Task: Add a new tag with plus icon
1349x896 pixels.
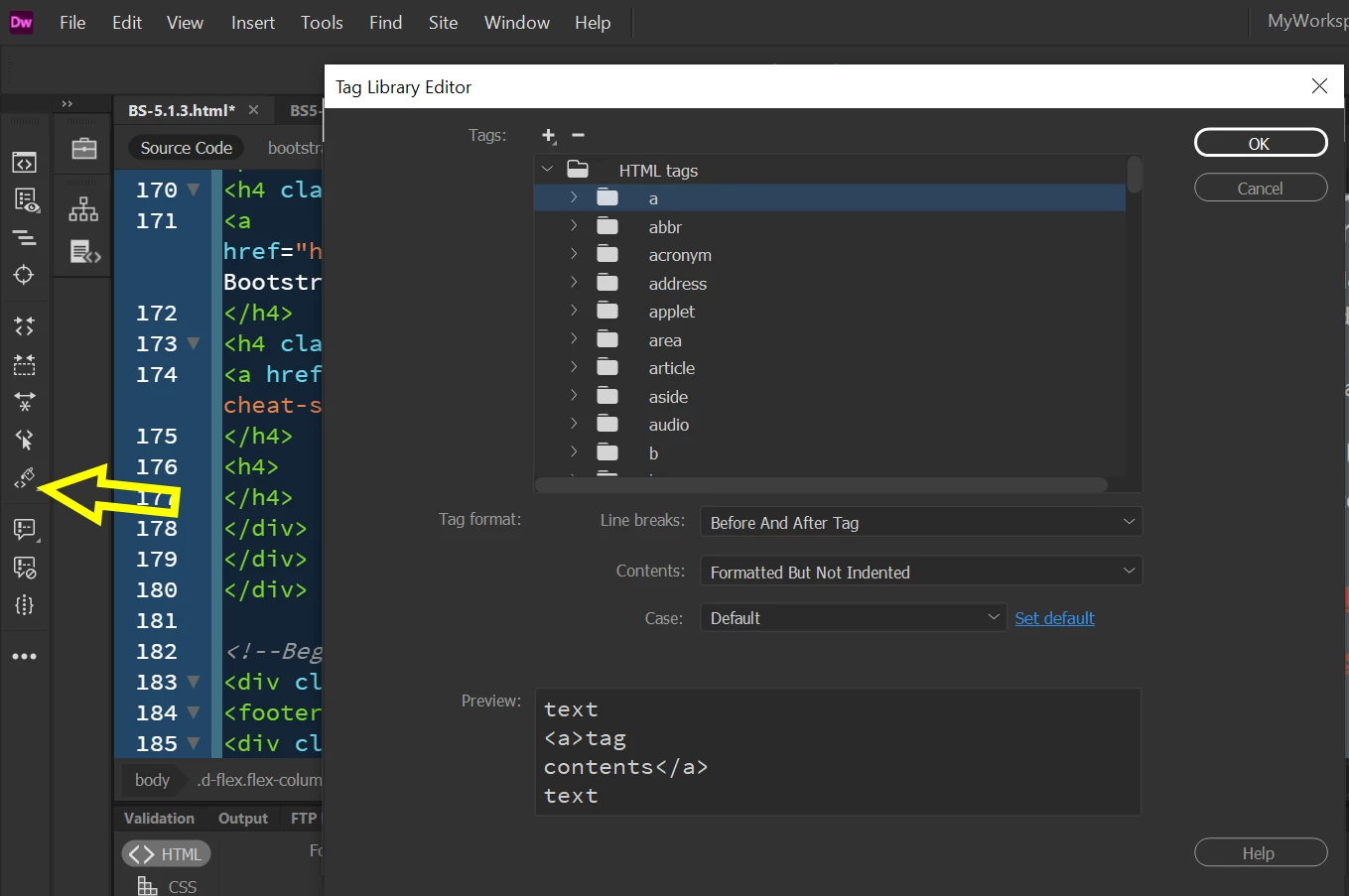Action: pos(549,136)
